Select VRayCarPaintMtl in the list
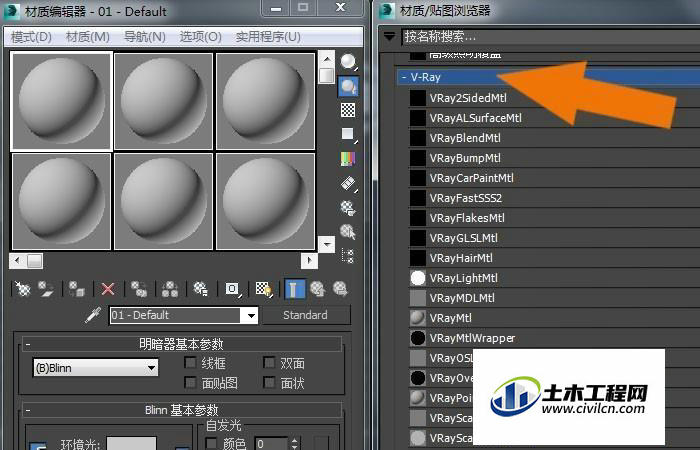The height and width of the screenshot is (450, 700). pos(554,178)
